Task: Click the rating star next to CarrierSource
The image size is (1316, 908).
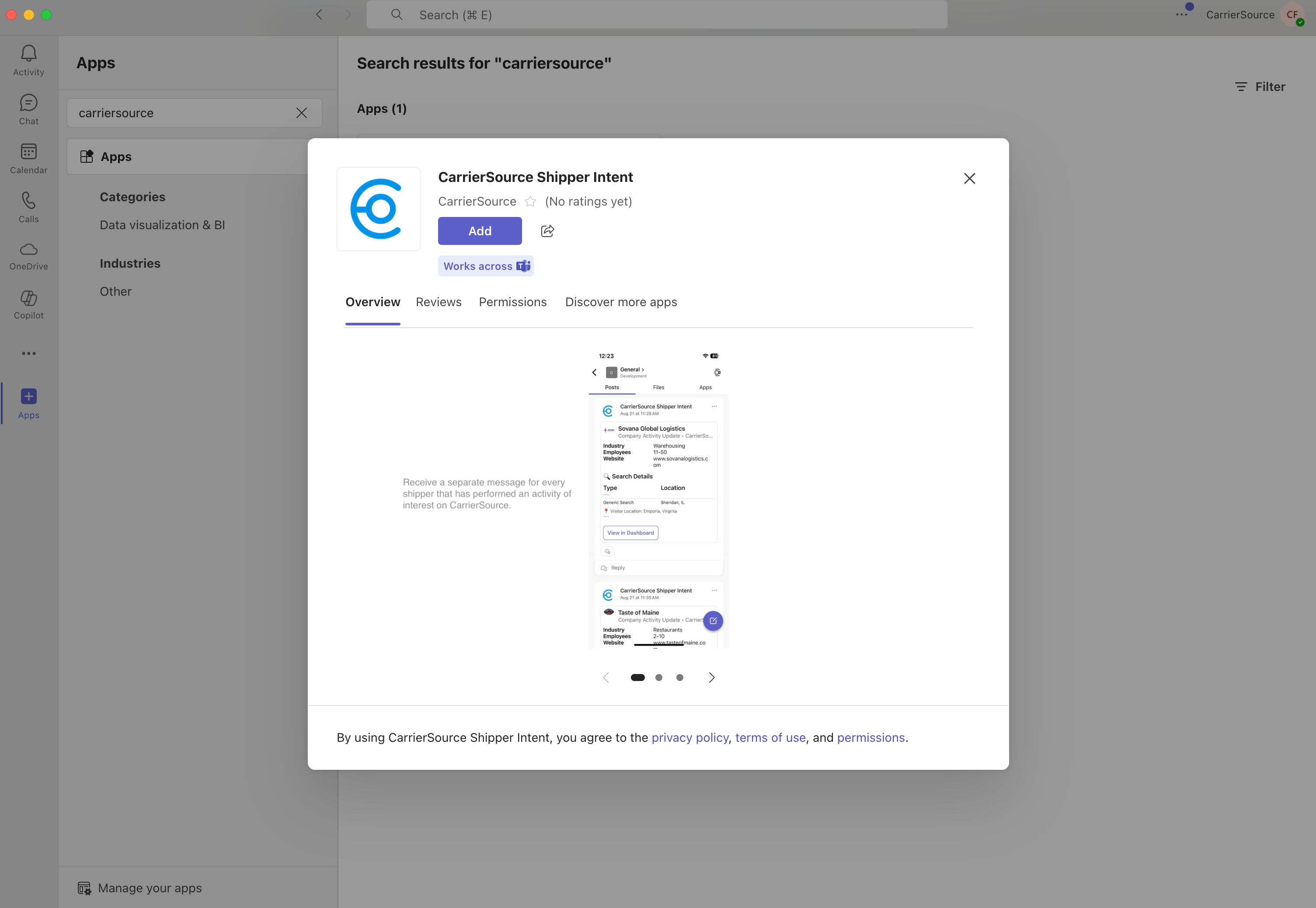Action: pyautogui.click(x=530, y=201)
